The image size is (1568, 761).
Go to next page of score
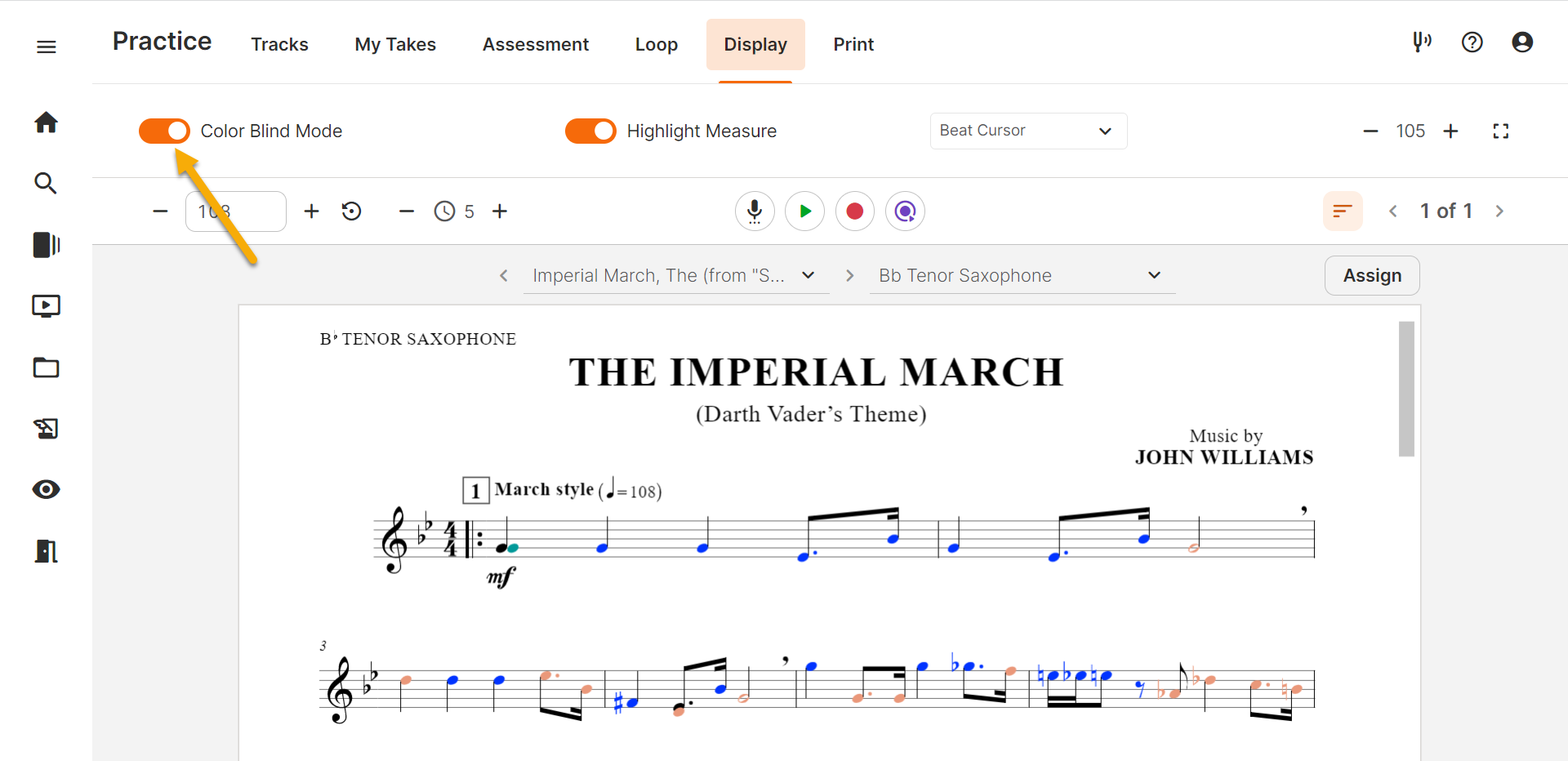[1499, 211]
